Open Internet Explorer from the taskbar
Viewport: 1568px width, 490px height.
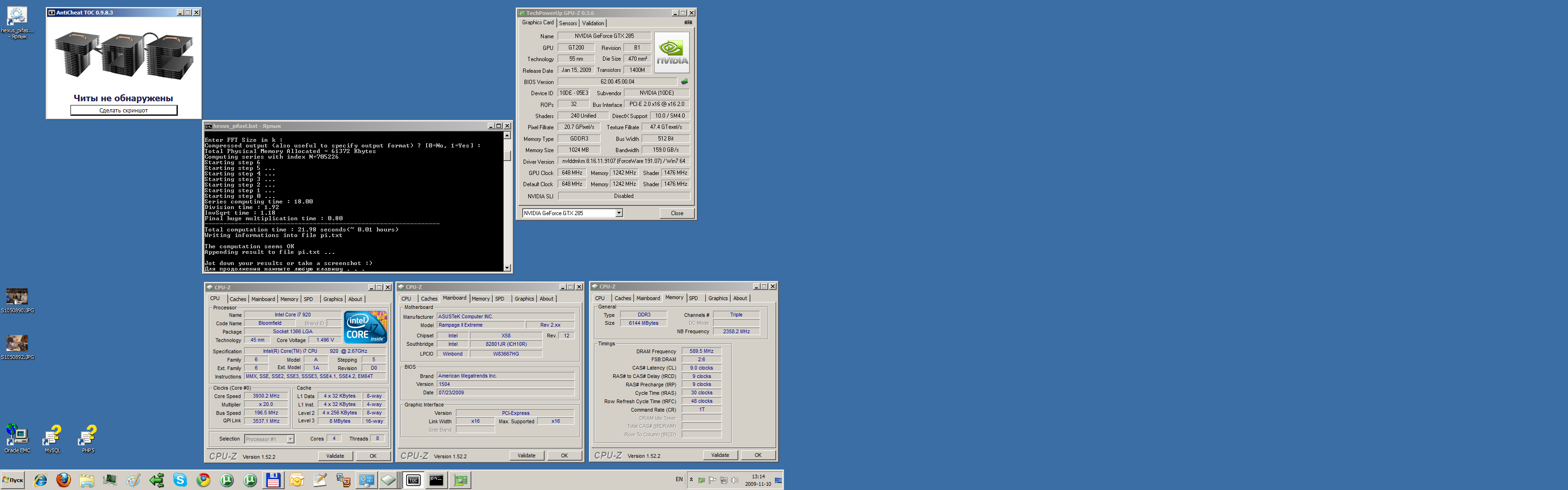click(40, 480)
